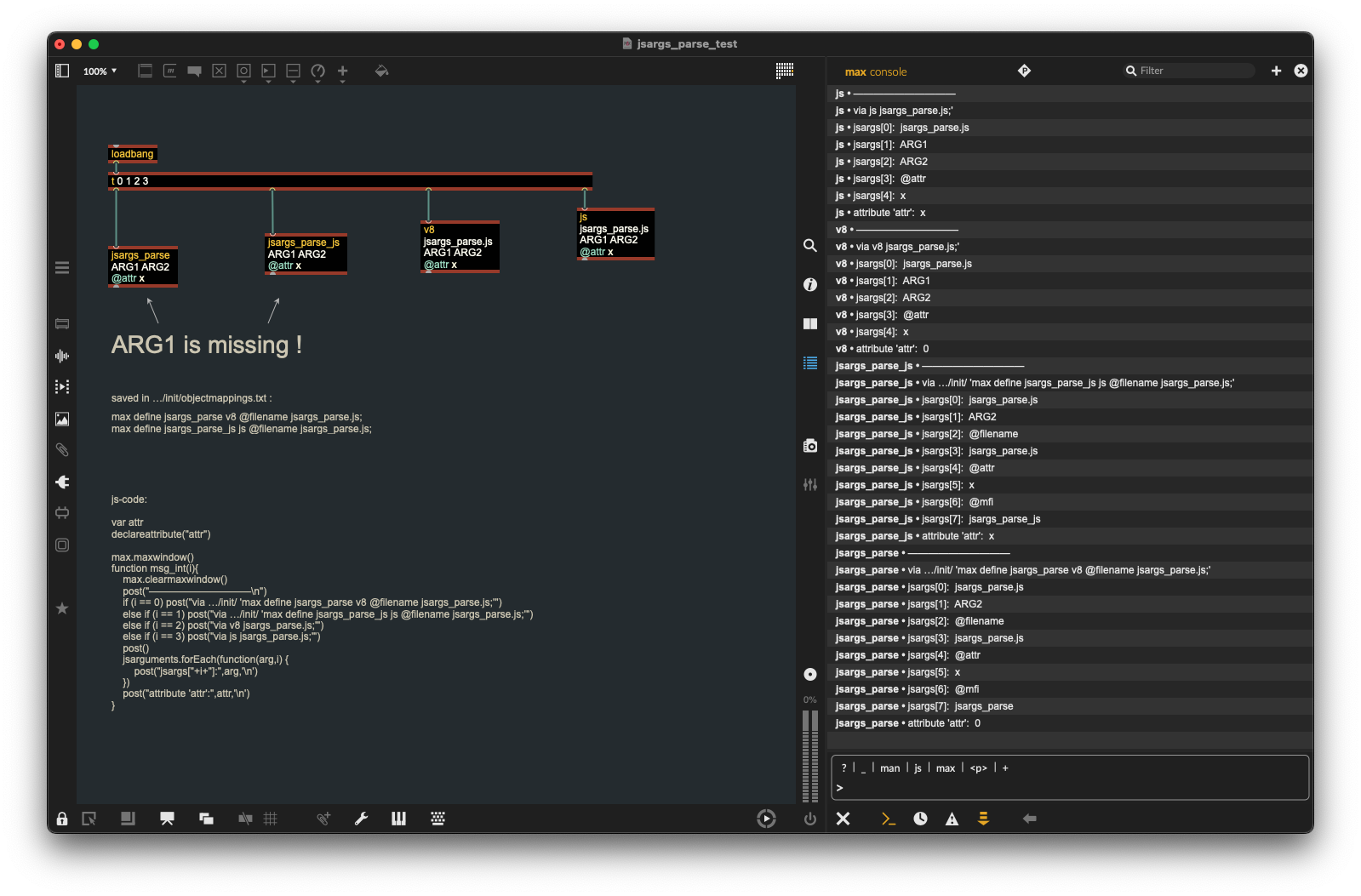This screenshot has width=1361, height=896.
Task: Click the wrench debug icon
Action: pos(361,819)
